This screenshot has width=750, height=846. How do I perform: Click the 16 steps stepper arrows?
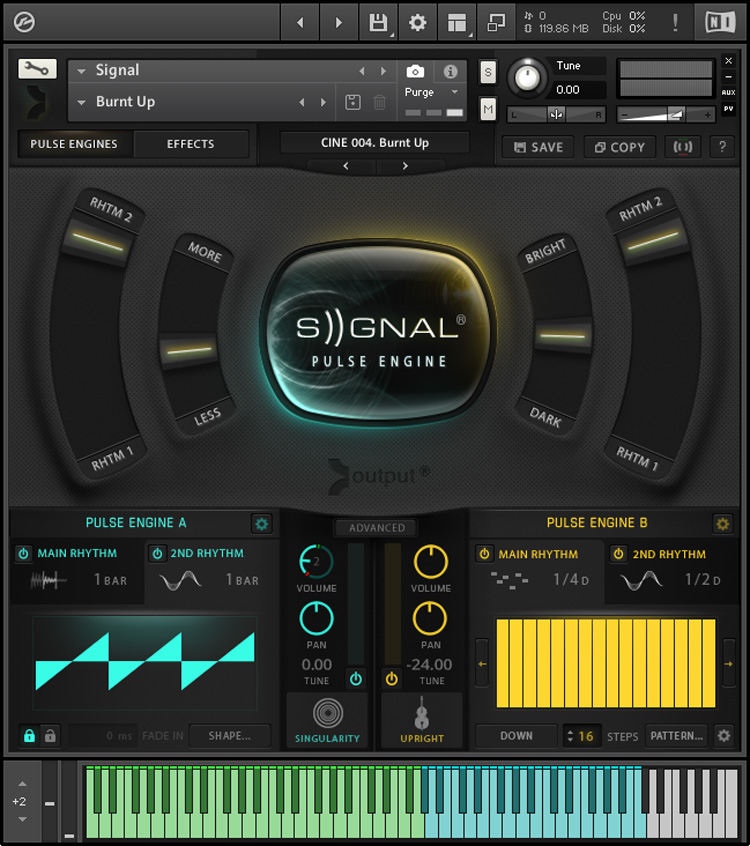570,736
